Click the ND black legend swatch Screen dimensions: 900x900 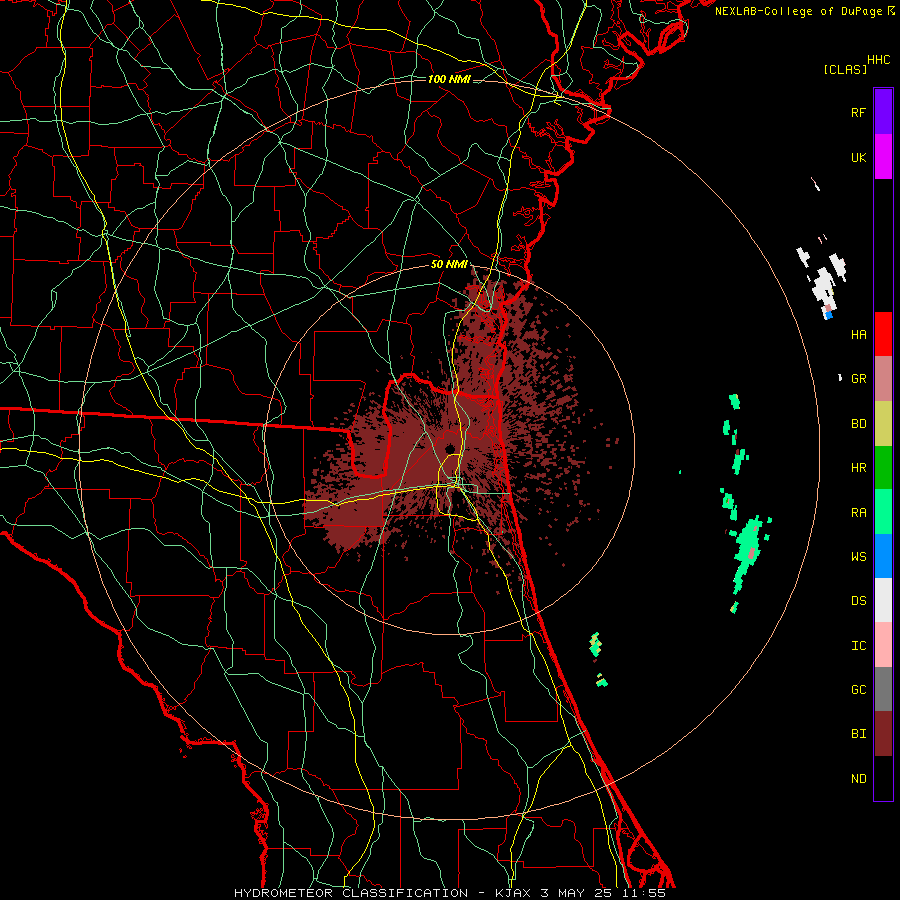click(883, 778)
